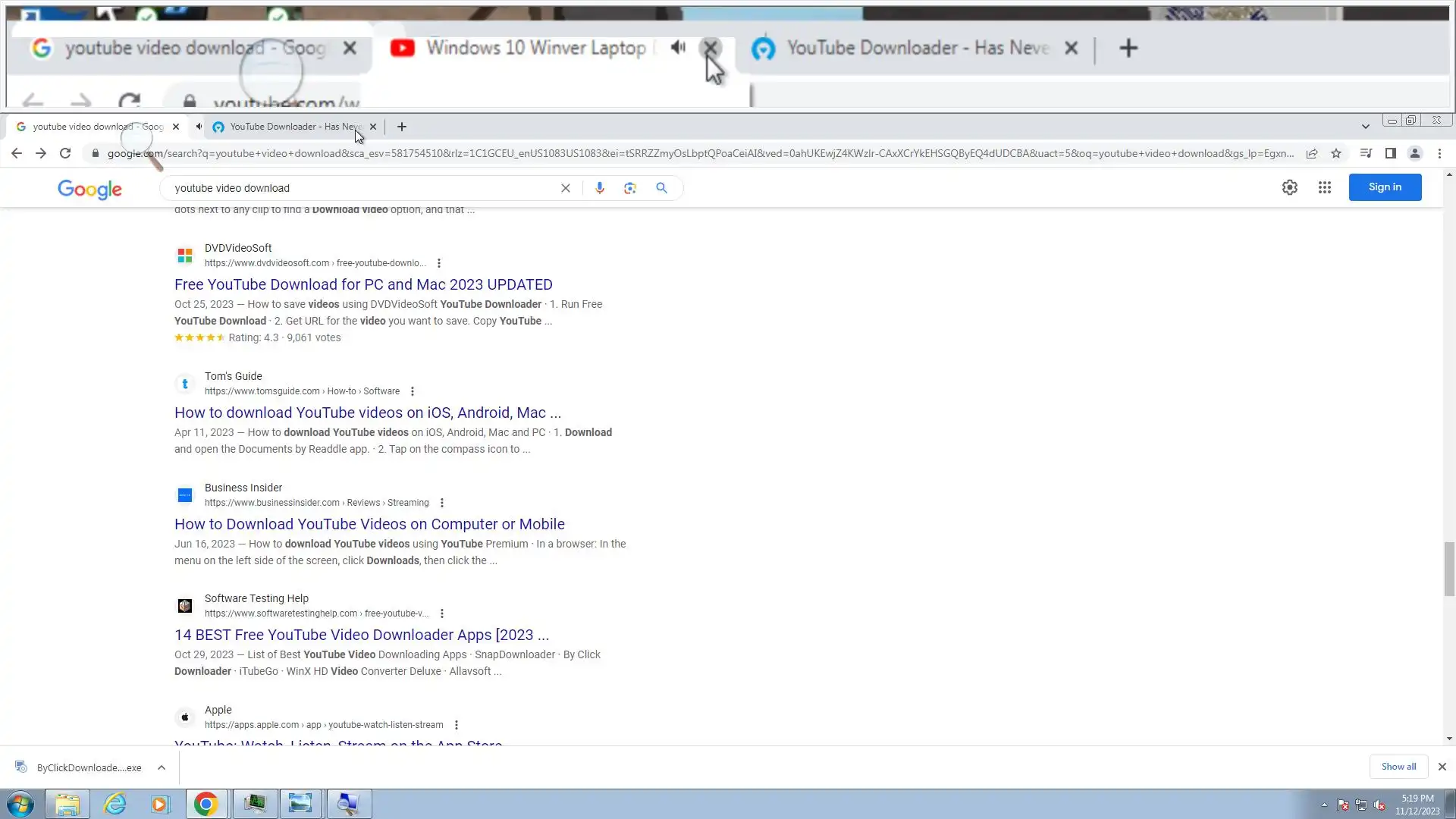Open Google quick settings gear
Image resolution: width=1456 pixels, height=819 pixels.
[x=1289, y=187]
